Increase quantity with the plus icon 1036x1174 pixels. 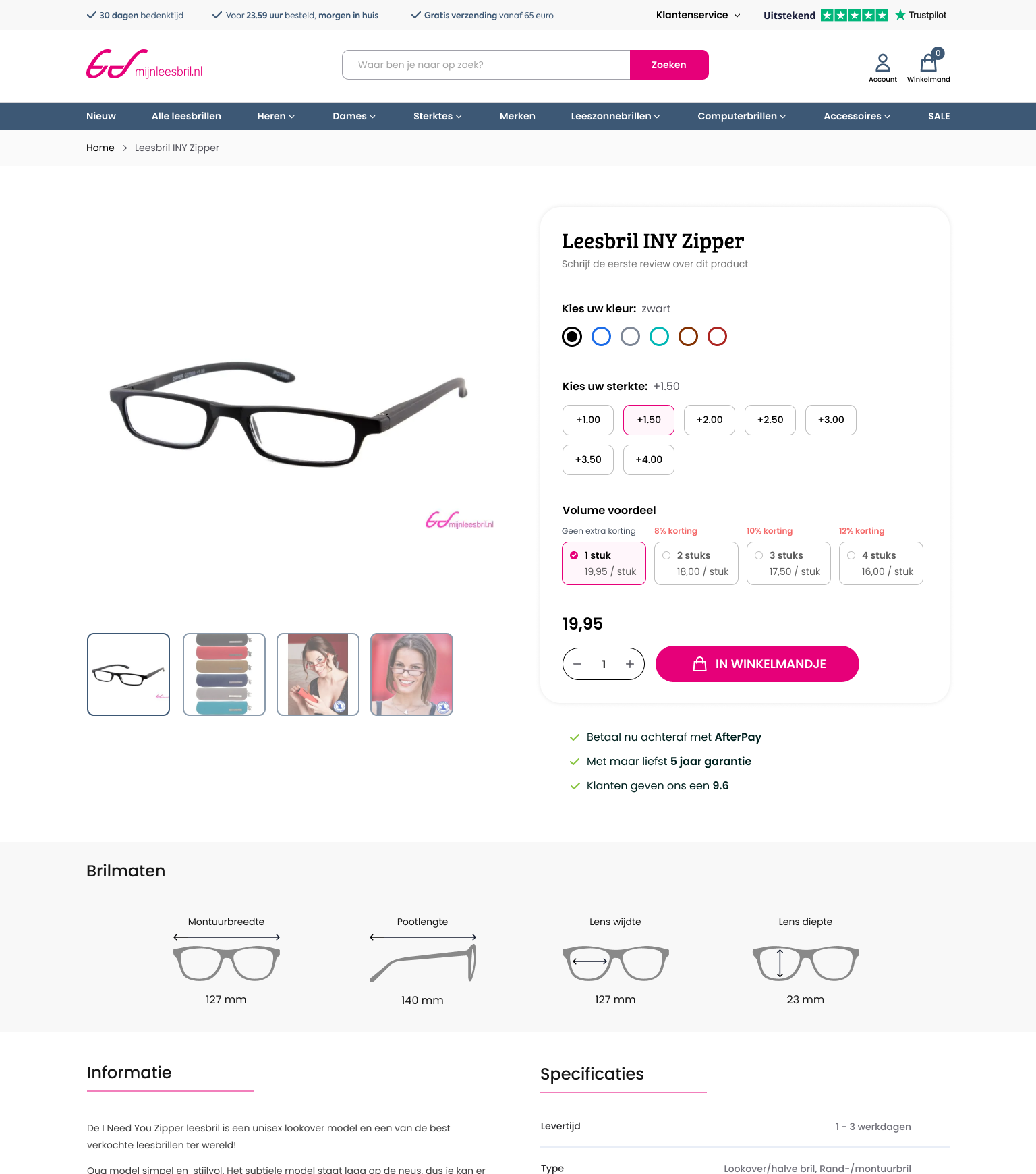(x=630, y=664)
